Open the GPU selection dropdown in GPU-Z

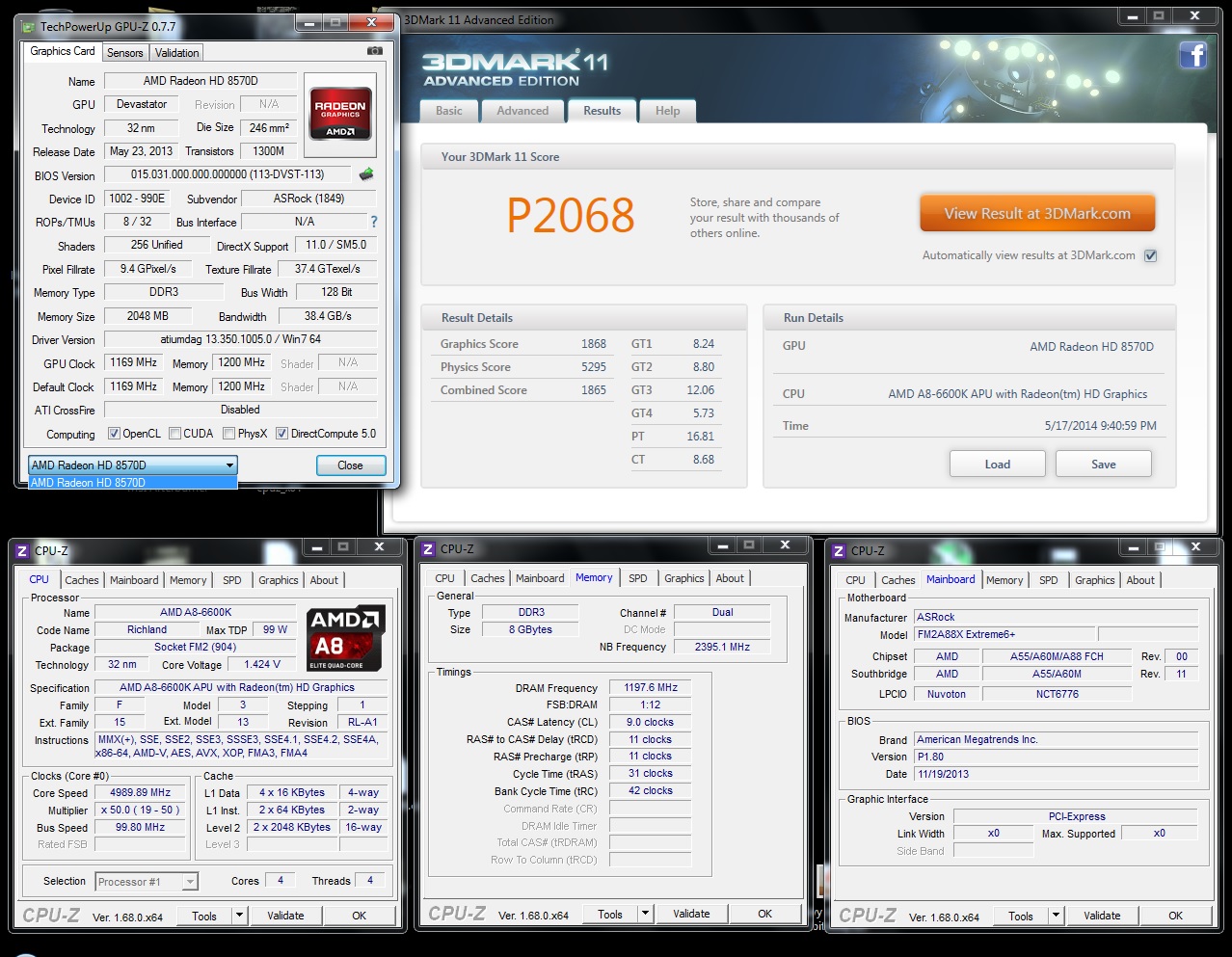click(132, 465)
